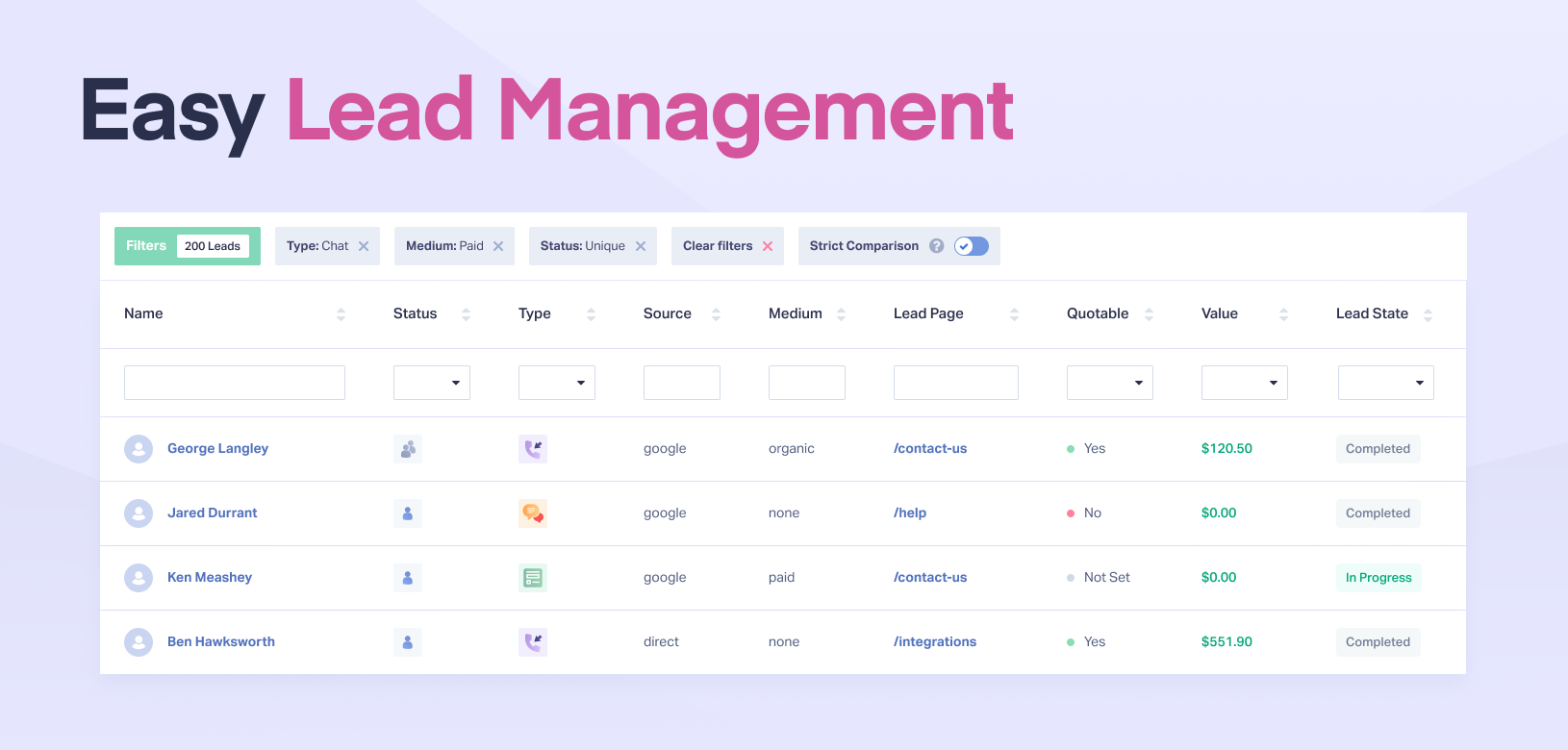Sort leads by Medium column arrows
This screenshot has height=750, width=1568.
841,314
